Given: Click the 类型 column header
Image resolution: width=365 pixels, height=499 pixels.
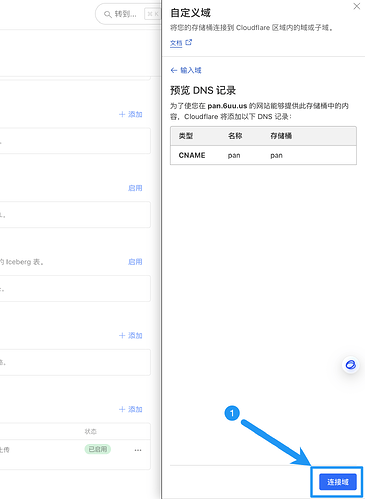Looking at the screenshot, I should [x=186, y=136].
